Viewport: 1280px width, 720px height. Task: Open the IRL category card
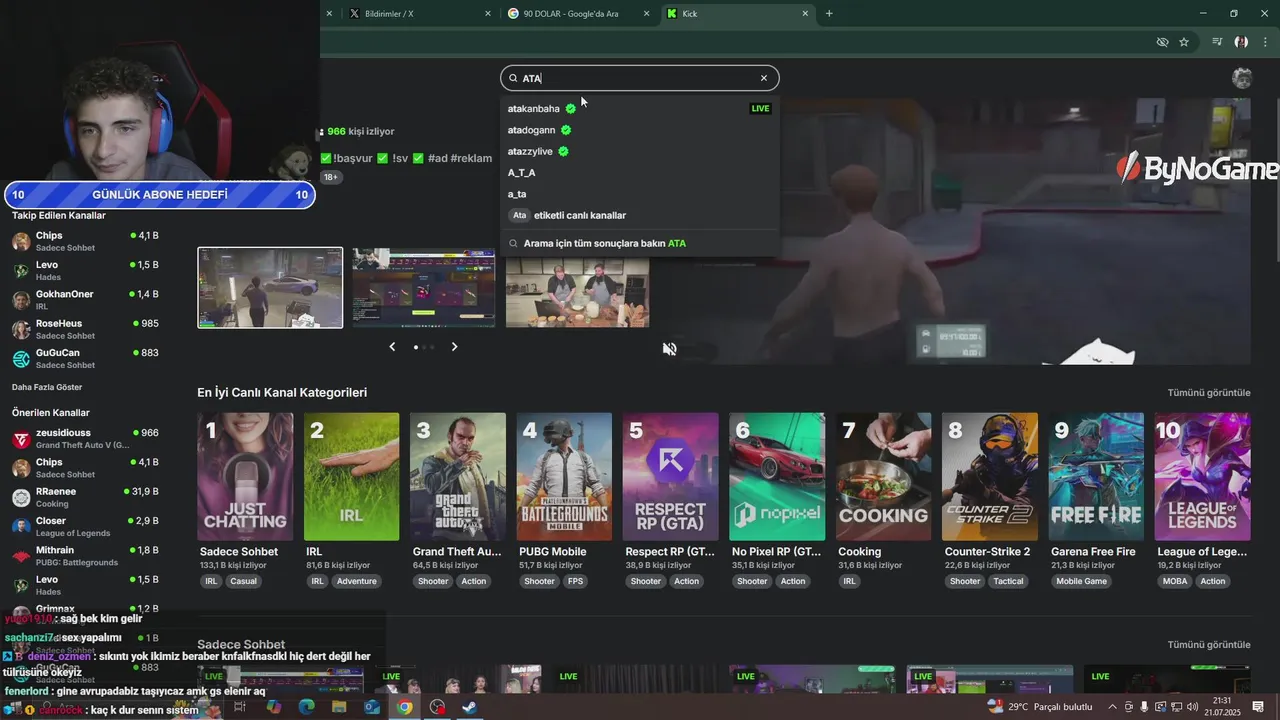tap(351, 477)
